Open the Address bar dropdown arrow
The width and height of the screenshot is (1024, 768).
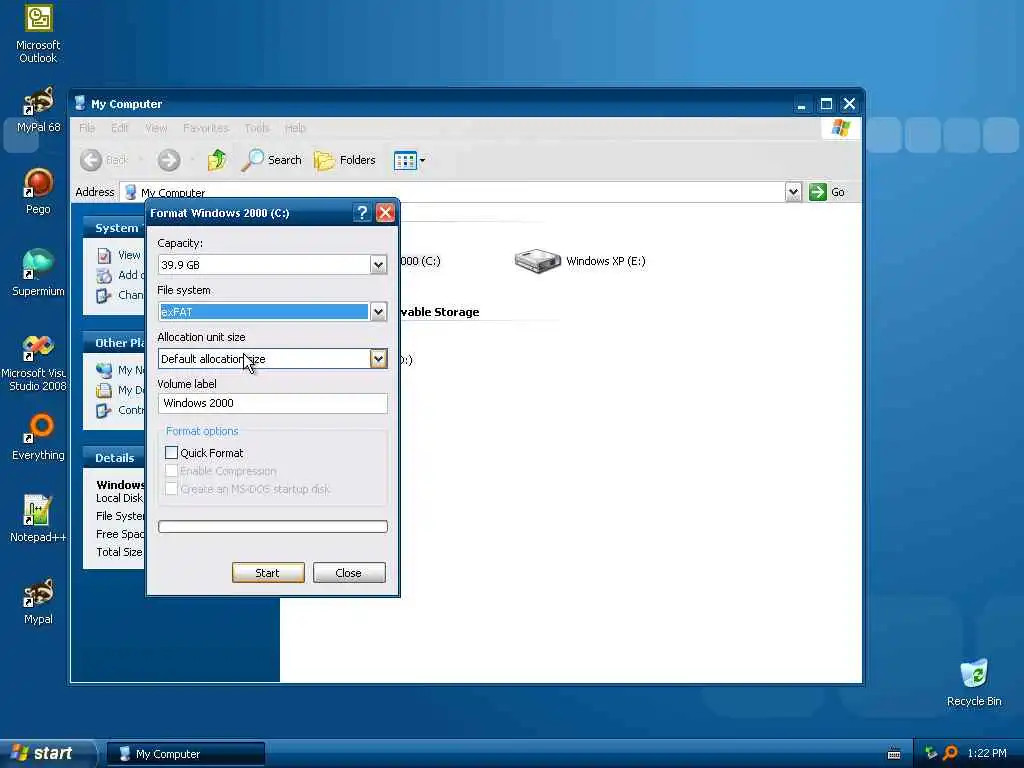[x=793, y=192]
